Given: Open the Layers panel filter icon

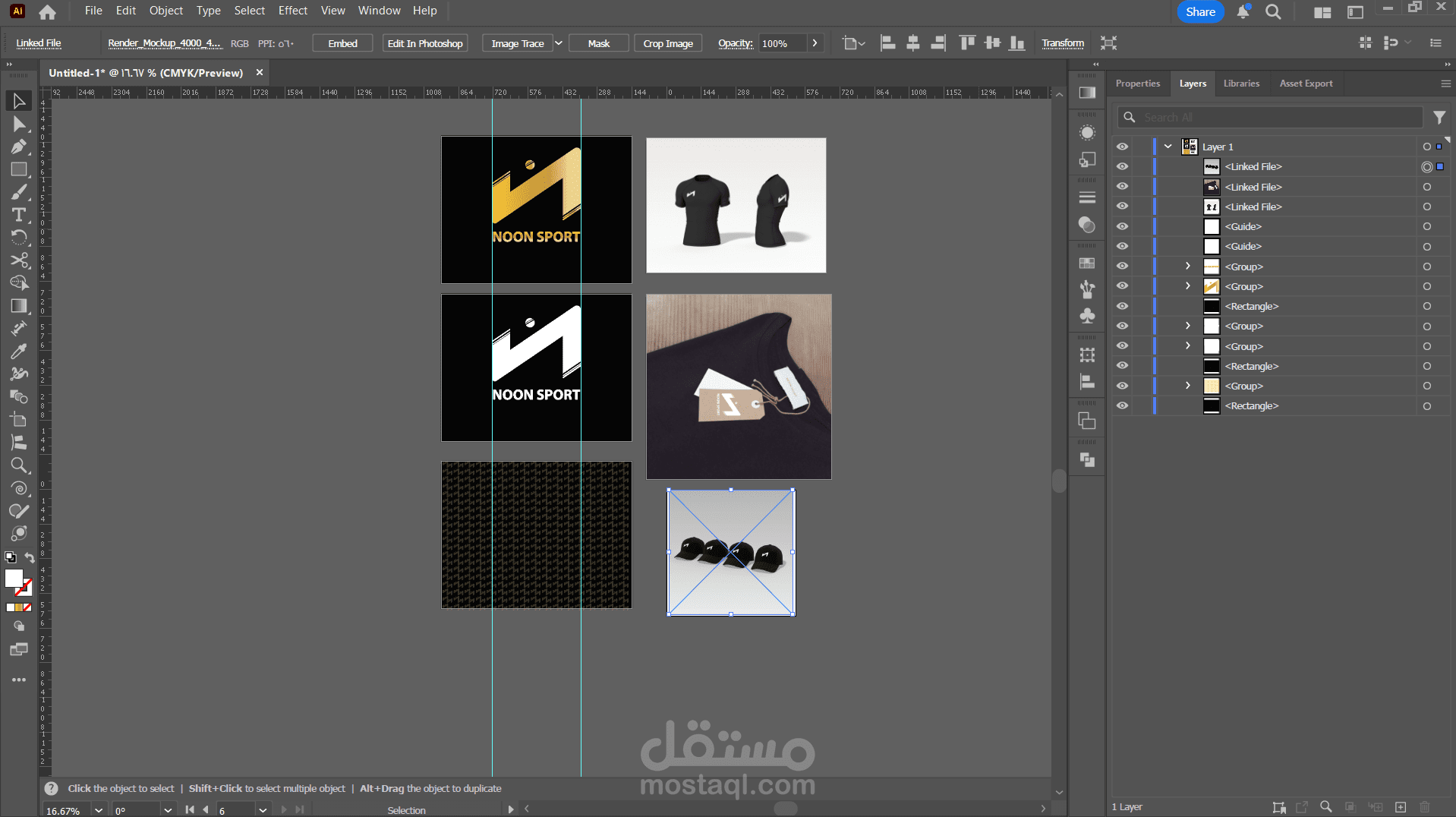Looking at the screenshot, I should coord(1439,118).
